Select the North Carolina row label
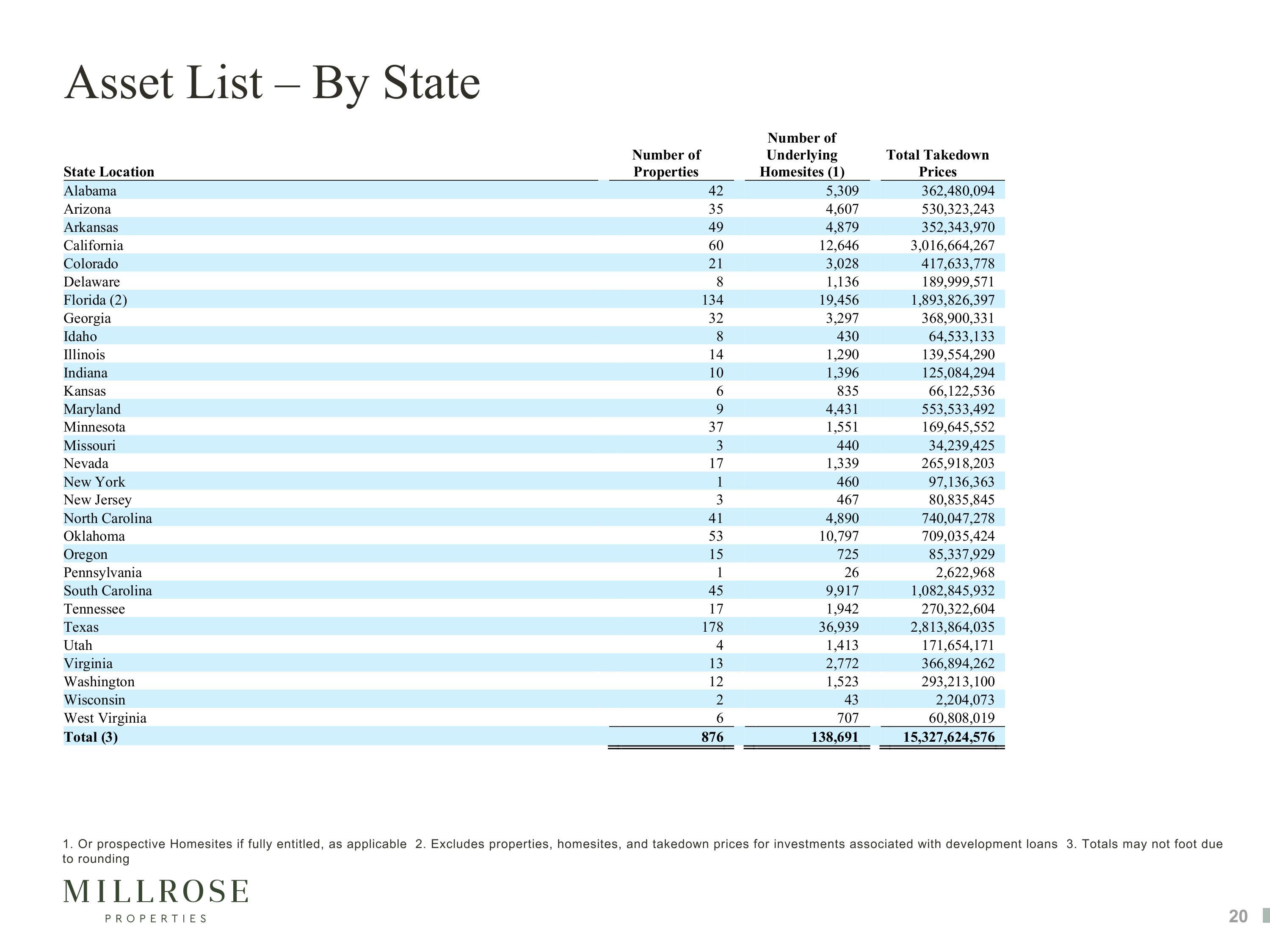Screen dimensions: 1270x952 tap(108, 518)
